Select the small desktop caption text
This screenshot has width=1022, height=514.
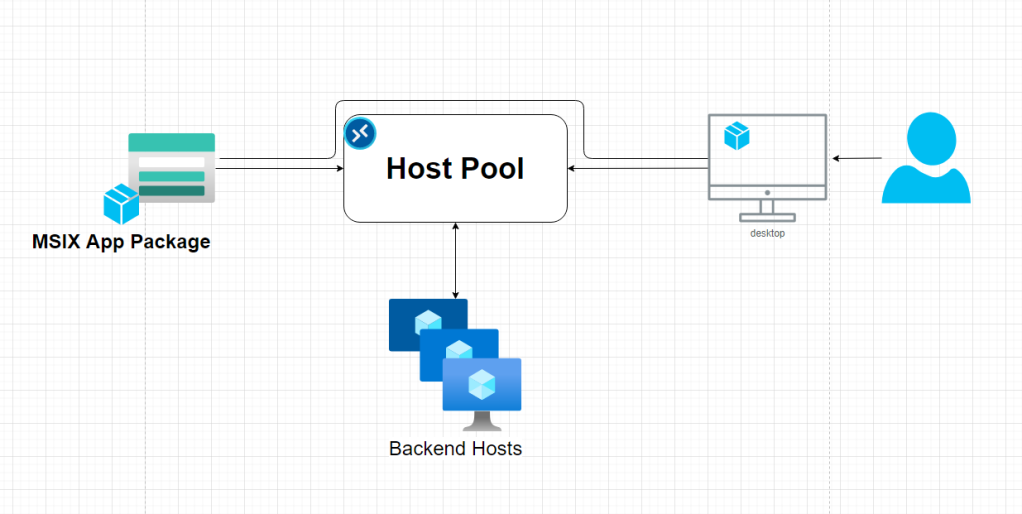[x=767, y=233]
